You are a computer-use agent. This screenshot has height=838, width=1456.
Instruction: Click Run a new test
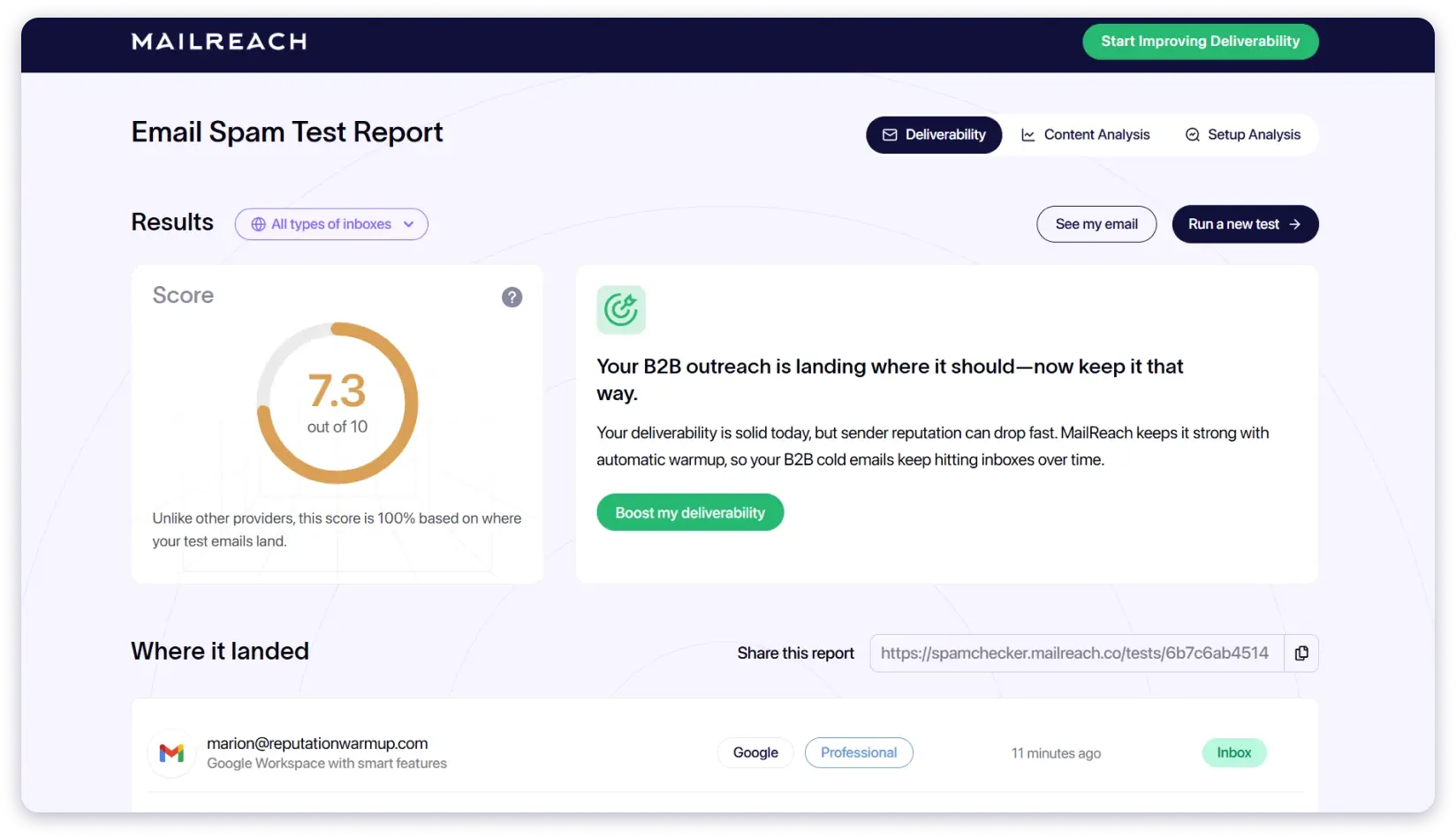click(x=1245, y=223)
